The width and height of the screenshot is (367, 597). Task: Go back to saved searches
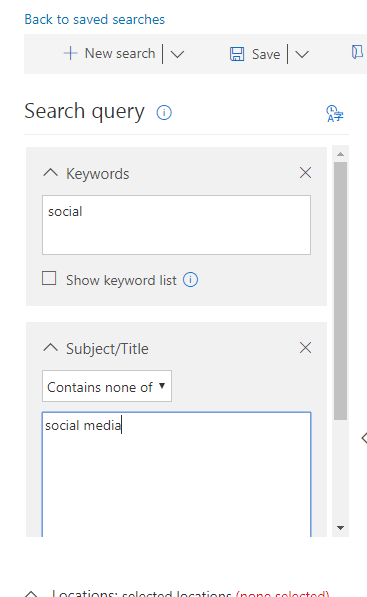(94, 19)
